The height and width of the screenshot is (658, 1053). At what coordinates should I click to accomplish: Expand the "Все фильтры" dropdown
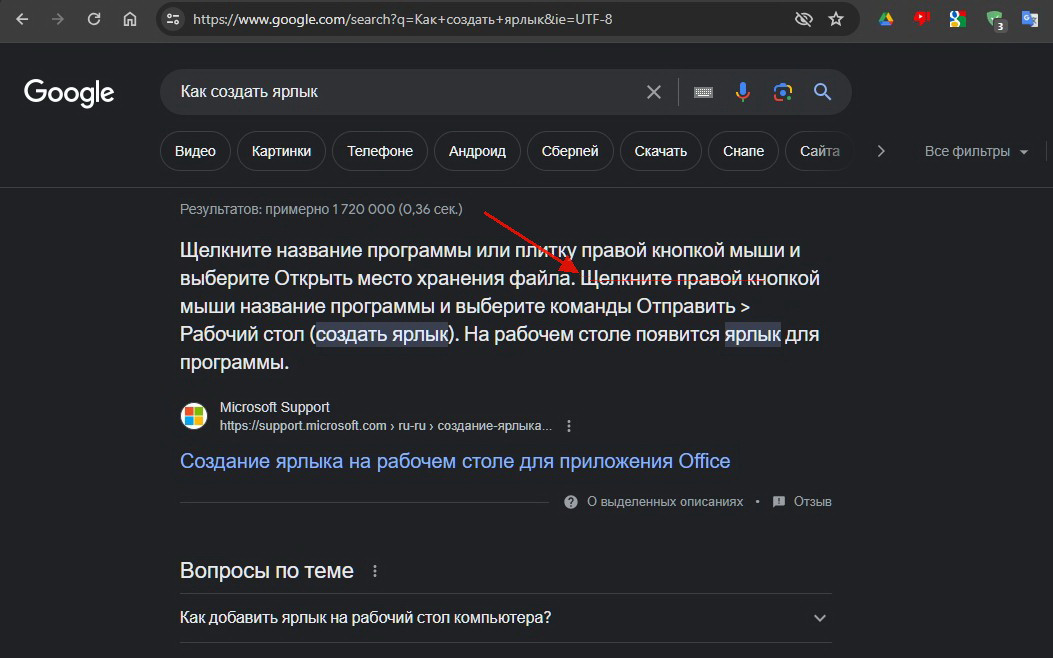click(x=976, y=151)
